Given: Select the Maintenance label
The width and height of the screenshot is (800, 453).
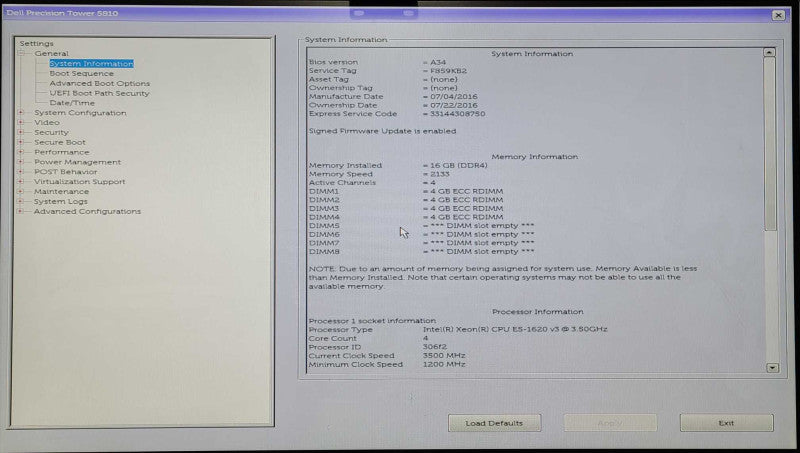Looking at the screenshot, I should (61, 191).
